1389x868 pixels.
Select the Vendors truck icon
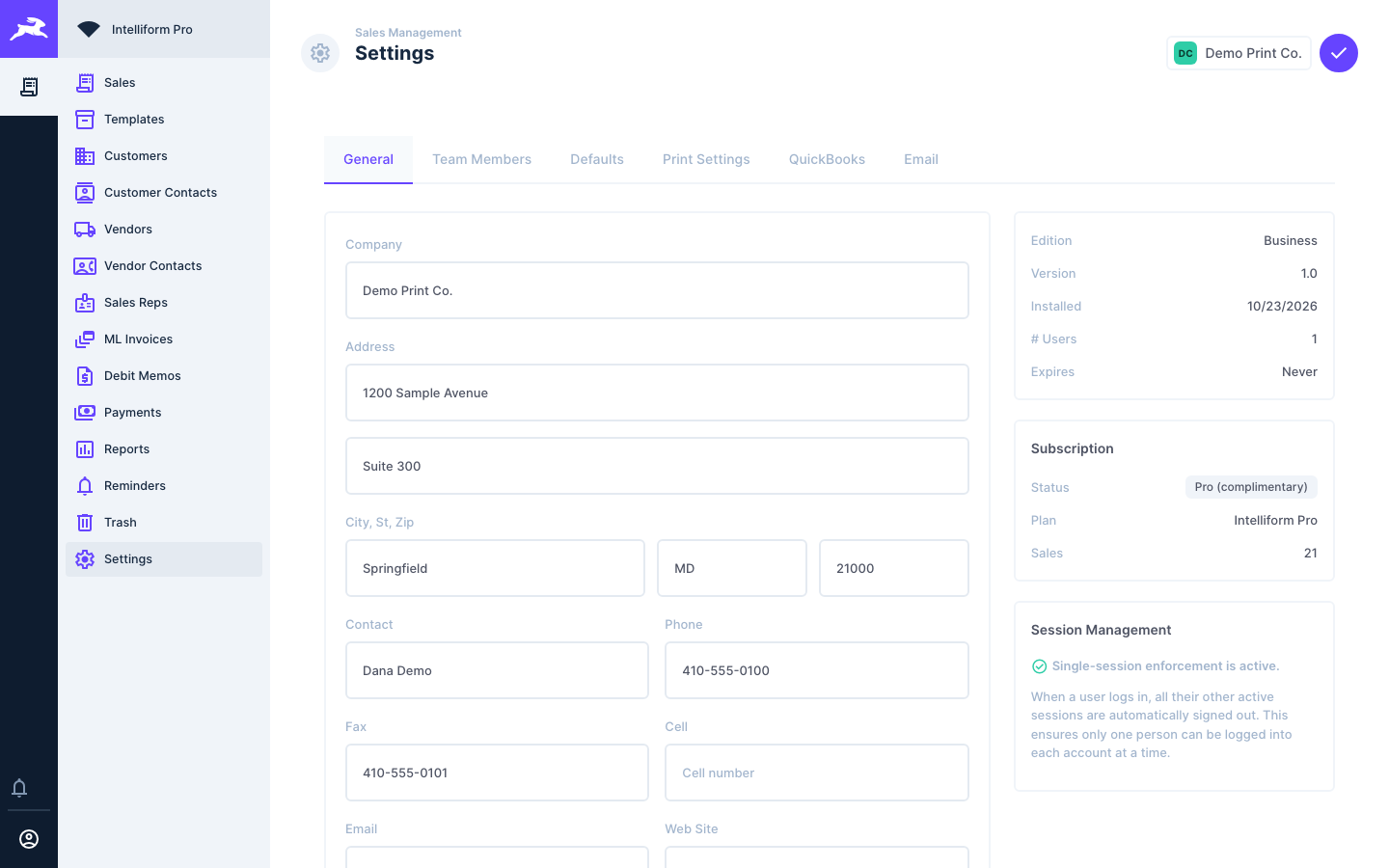[x=85, y=230]
